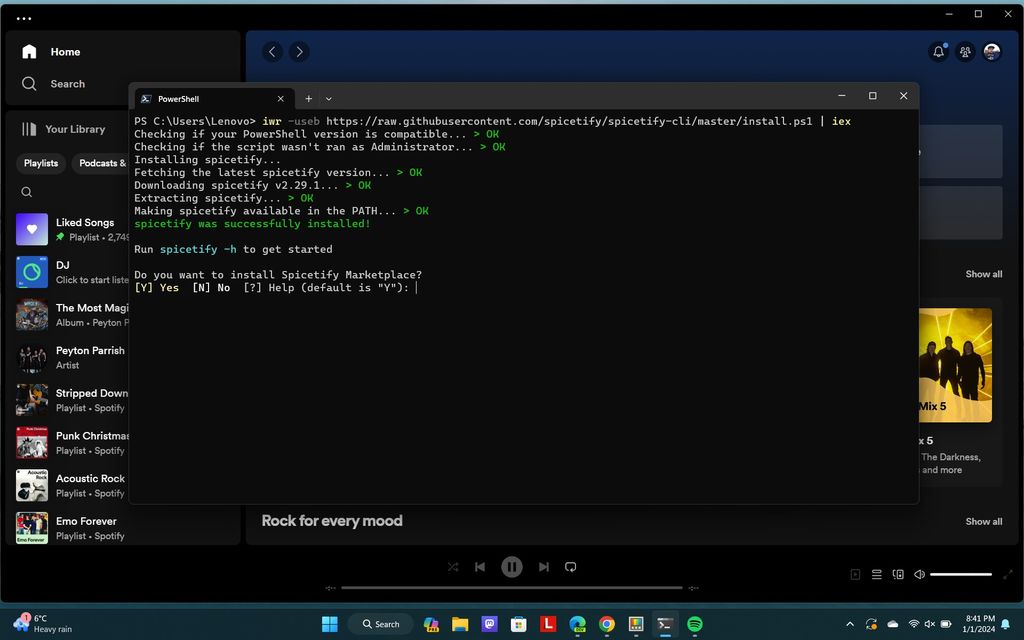Viewport: 1024px width, 640px height.
Task: Toggle repeat mode
Action: pos(570,566)
